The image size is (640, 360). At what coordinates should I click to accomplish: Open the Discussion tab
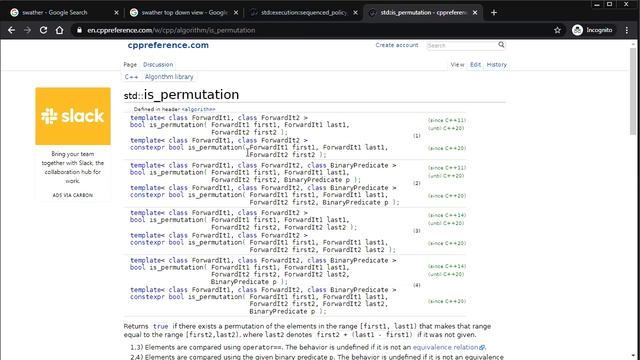(x=158, y=64)
